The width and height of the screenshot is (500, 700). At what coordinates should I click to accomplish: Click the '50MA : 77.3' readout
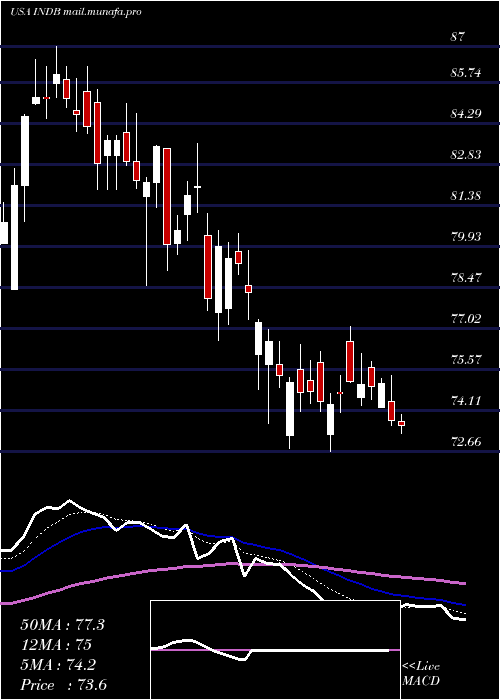click(62, 624)
